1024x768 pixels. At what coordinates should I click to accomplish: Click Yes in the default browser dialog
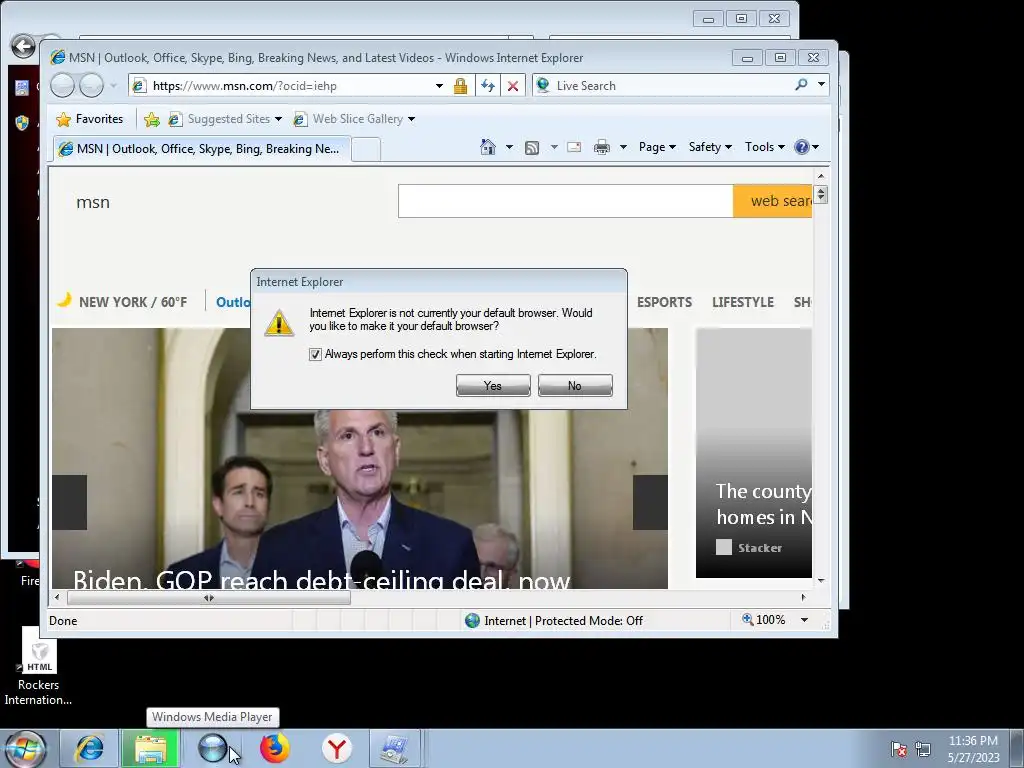493,385
